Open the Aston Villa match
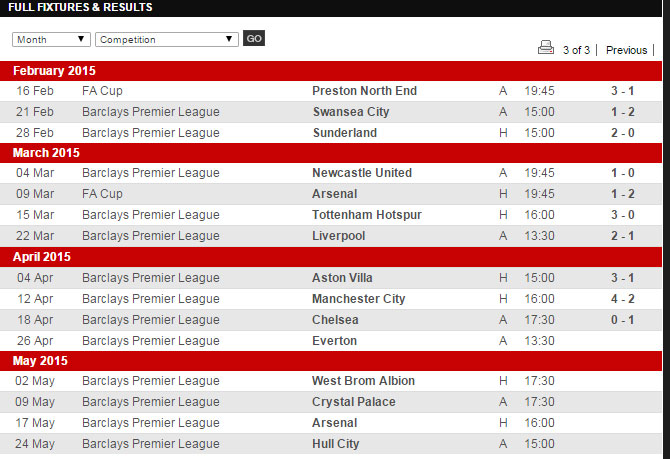The image size is (670, 459). 342,278
